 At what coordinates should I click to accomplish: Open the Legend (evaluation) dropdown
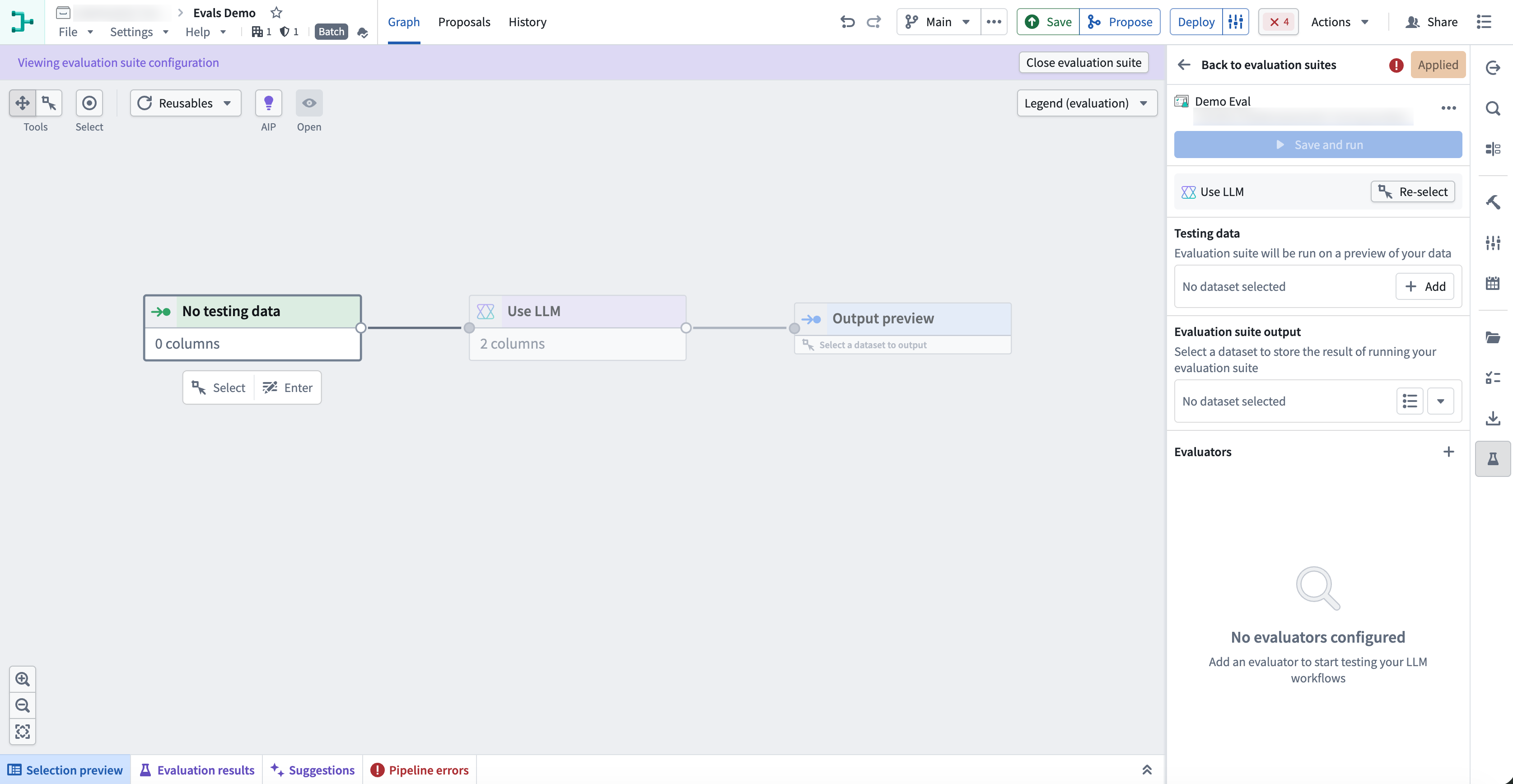[1087, 103]
